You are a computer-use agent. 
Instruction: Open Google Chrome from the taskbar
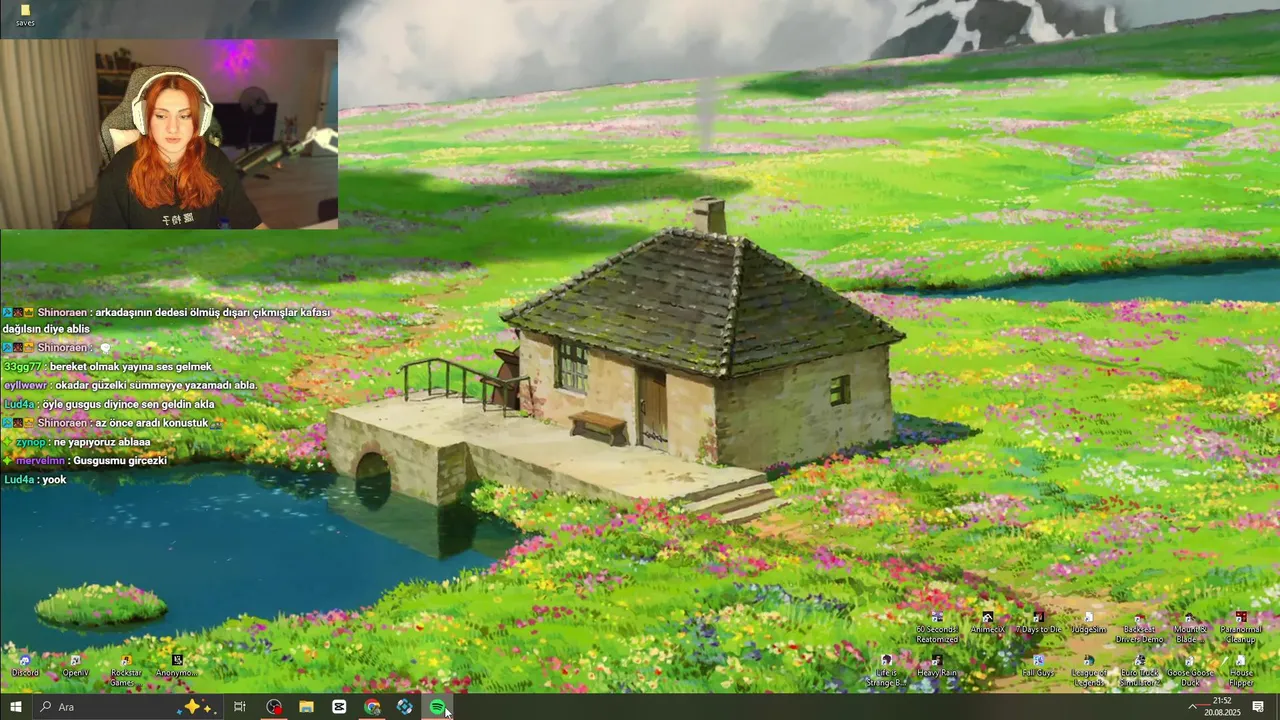point(372,707)
